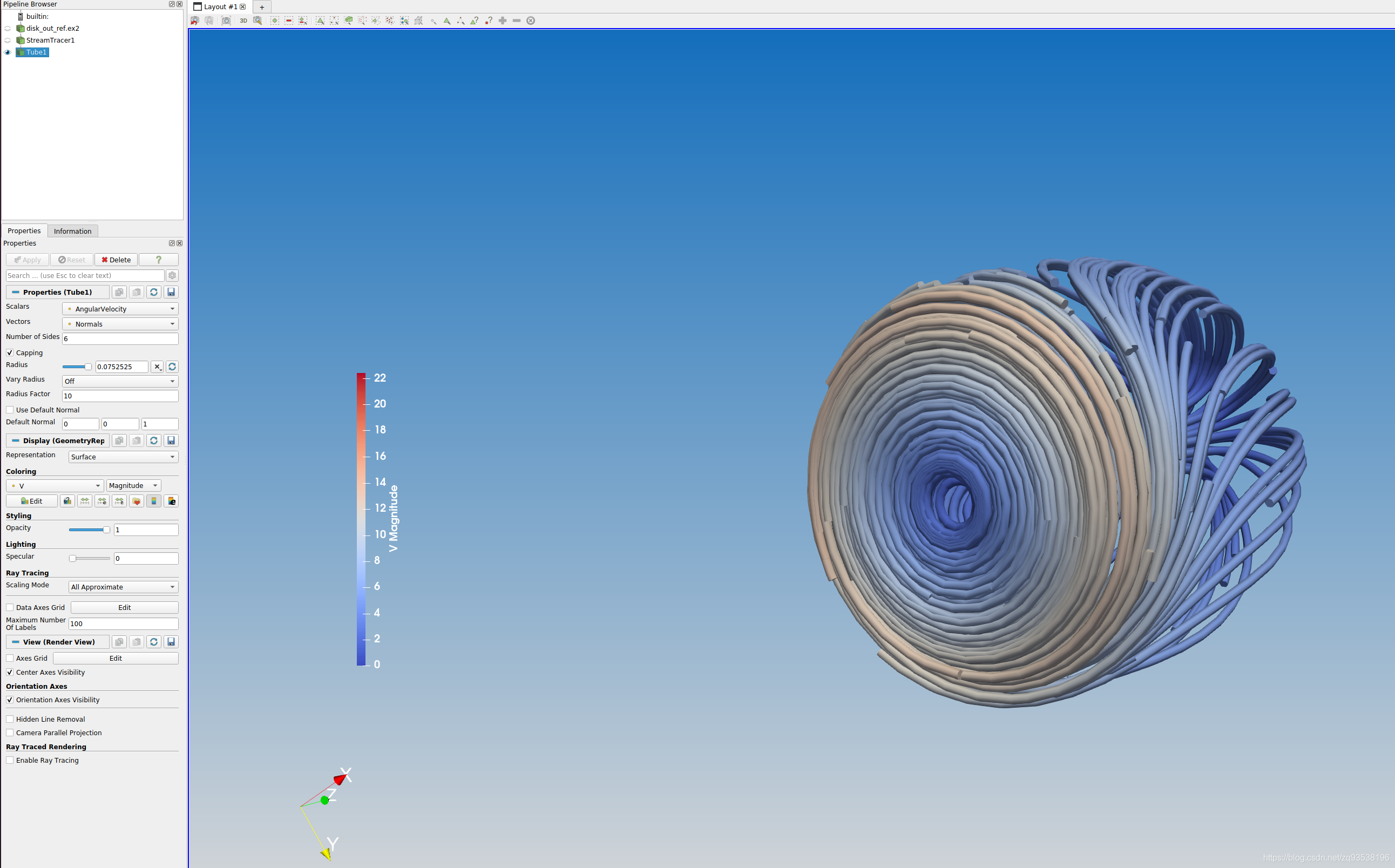Click the Delete button in Properties
1395x868 pixels.
click(116, 260)
